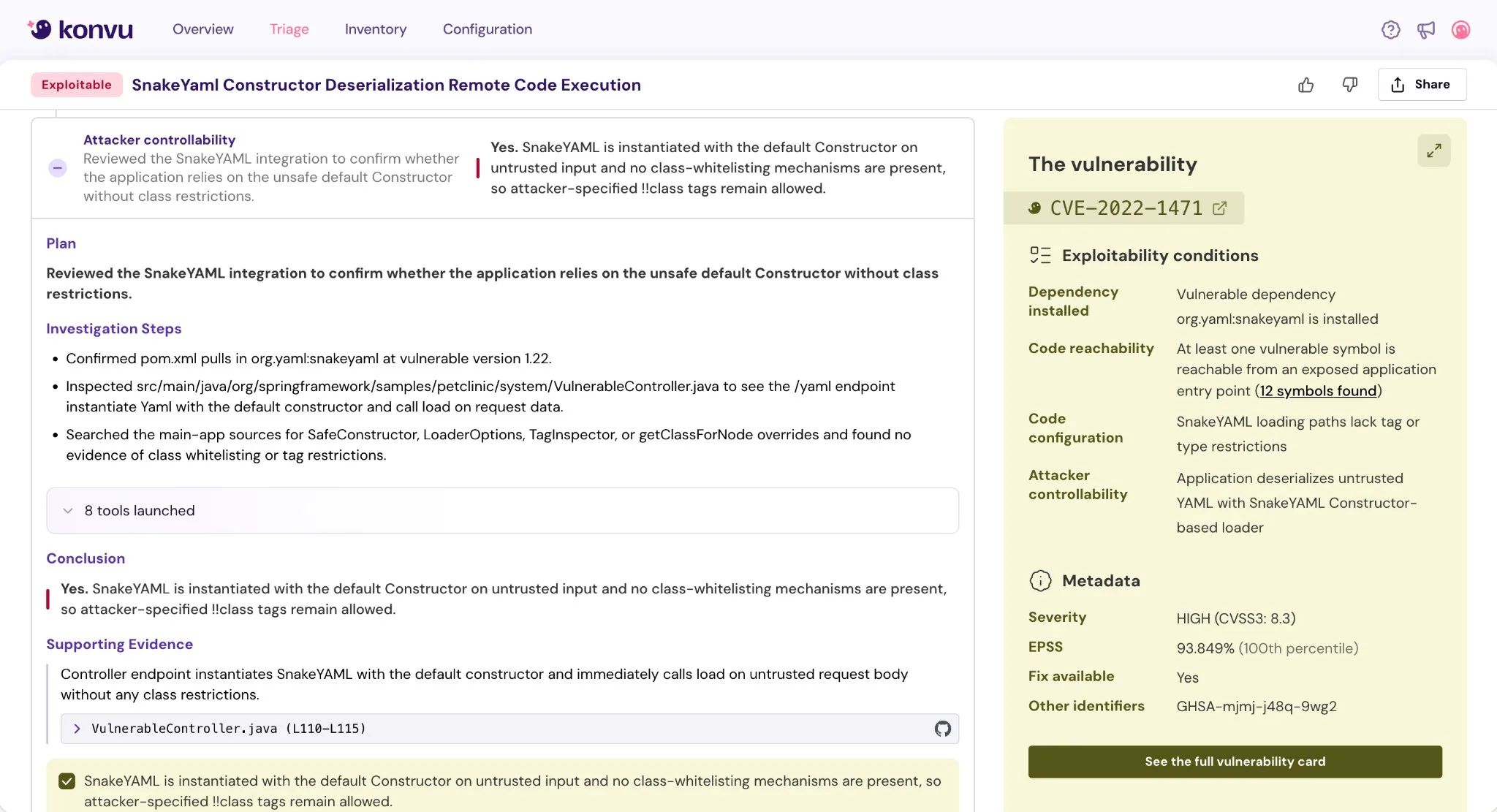Open CVE-2022-1471 via external link icon
Image resolution: width=1497 pixels, height=812 pixels.
[x=1219, y=208]
